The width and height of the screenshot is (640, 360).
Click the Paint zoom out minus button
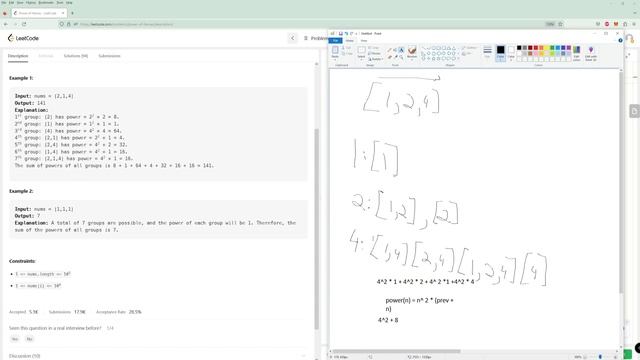[x=585, y=357]
